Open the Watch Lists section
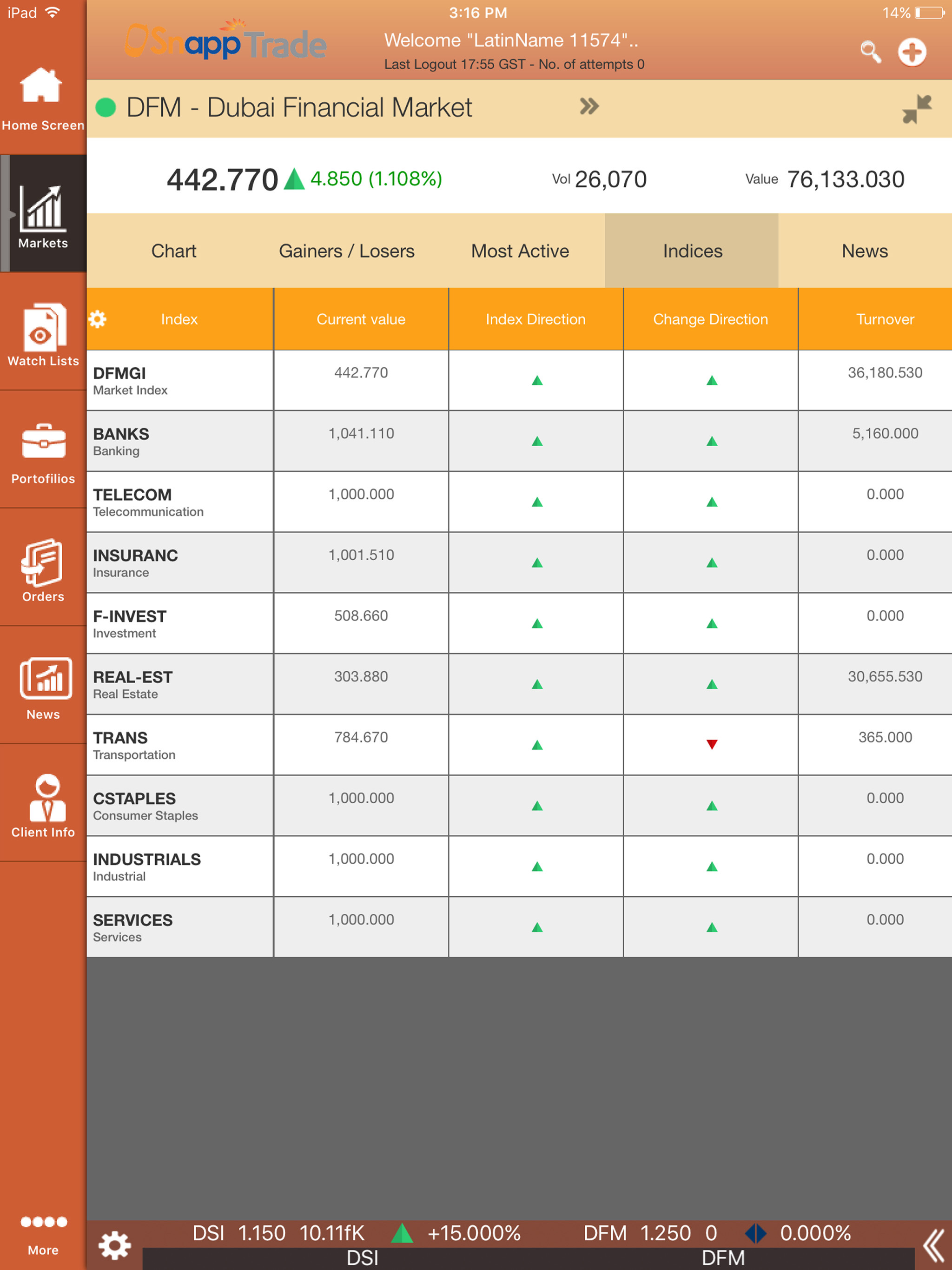This screenshot has width=952, height=1270. pos(43,334)
